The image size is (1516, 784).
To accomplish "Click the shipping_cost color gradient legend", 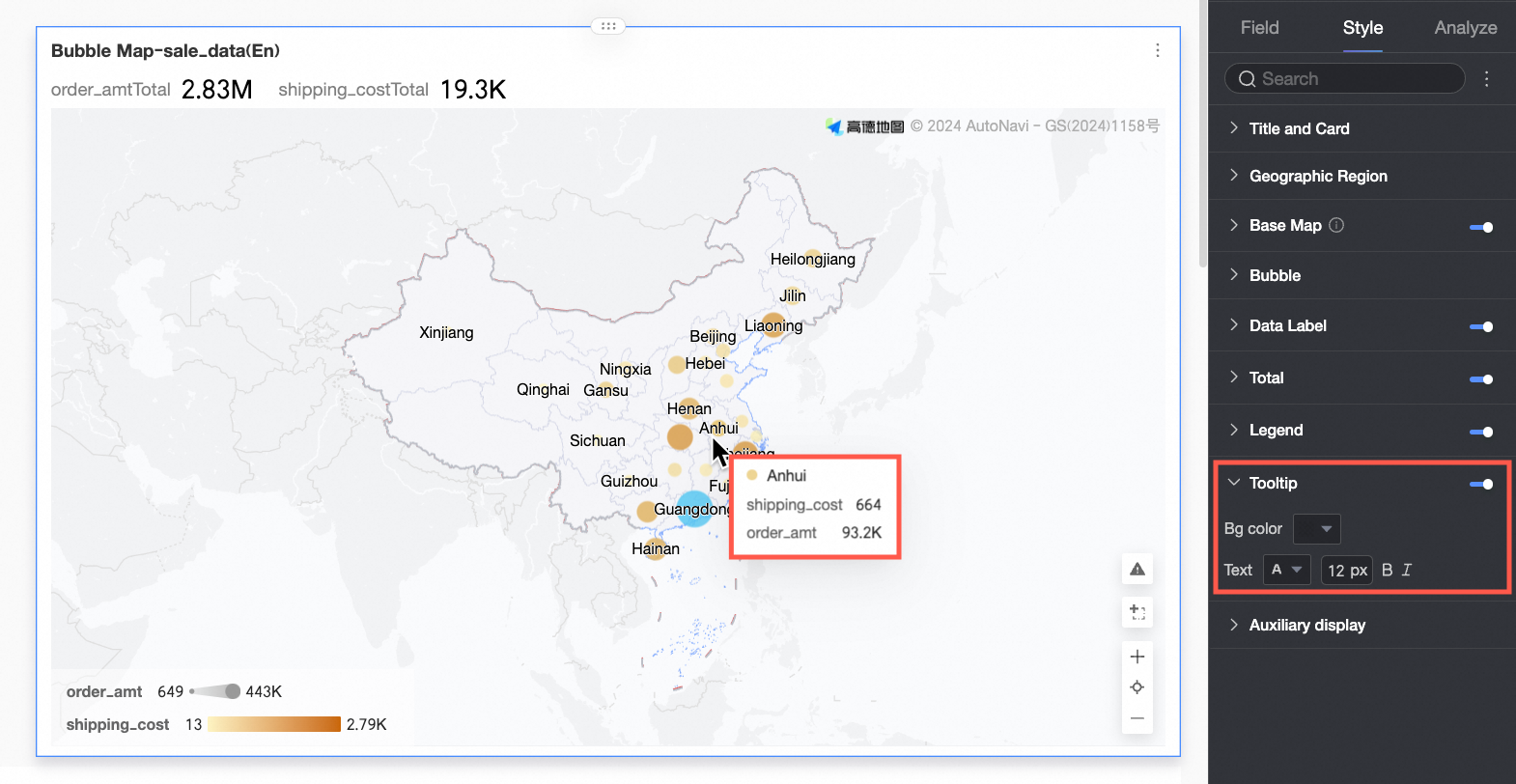I will coord(274,724).
